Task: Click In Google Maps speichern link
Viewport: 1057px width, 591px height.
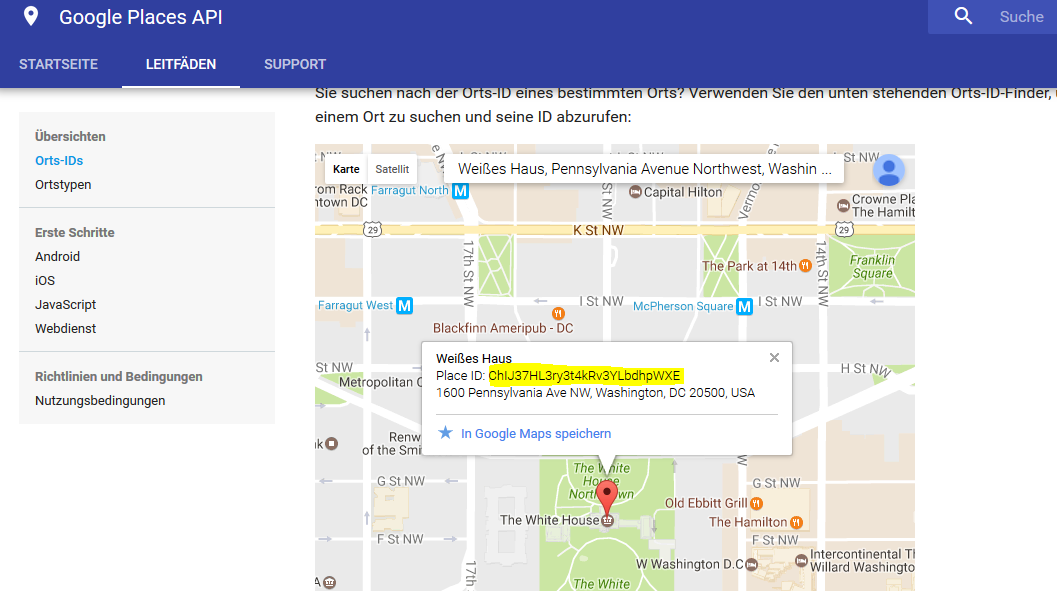Action: tap(536, 433)
